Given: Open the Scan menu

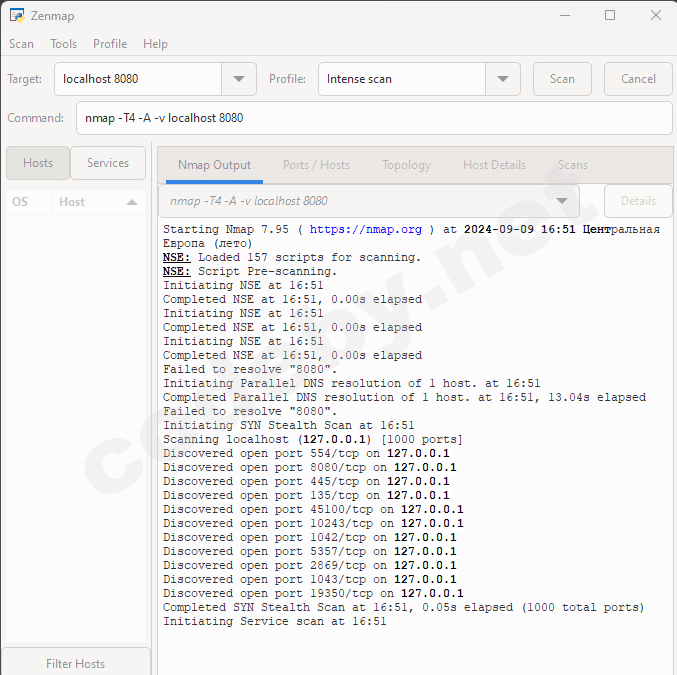Looking at the screenshot, I should pyautogui.click(x=21, y=44).
